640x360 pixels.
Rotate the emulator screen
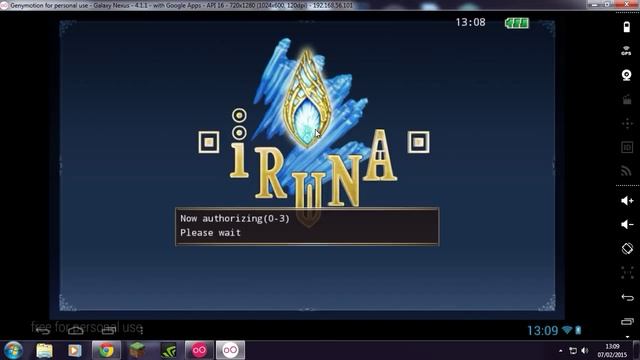627,248
